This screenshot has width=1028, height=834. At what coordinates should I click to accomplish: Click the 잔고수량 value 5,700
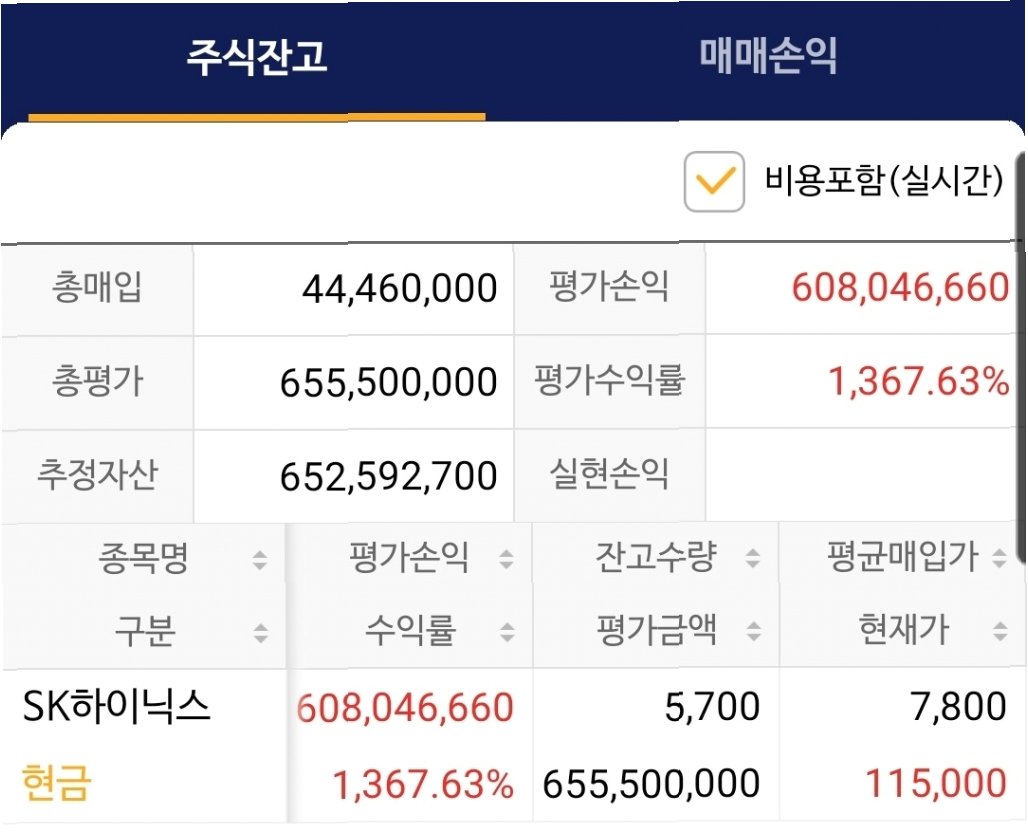(x=713, y=707)
